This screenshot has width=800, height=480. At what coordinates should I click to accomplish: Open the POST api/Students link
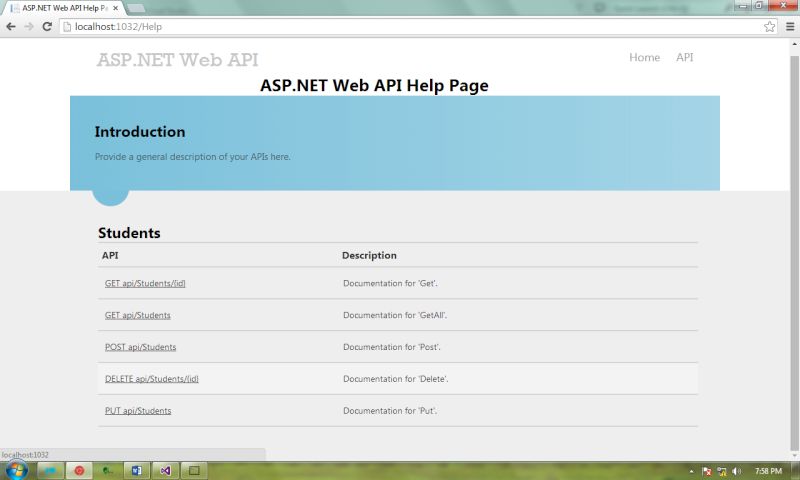coord(140,347)
